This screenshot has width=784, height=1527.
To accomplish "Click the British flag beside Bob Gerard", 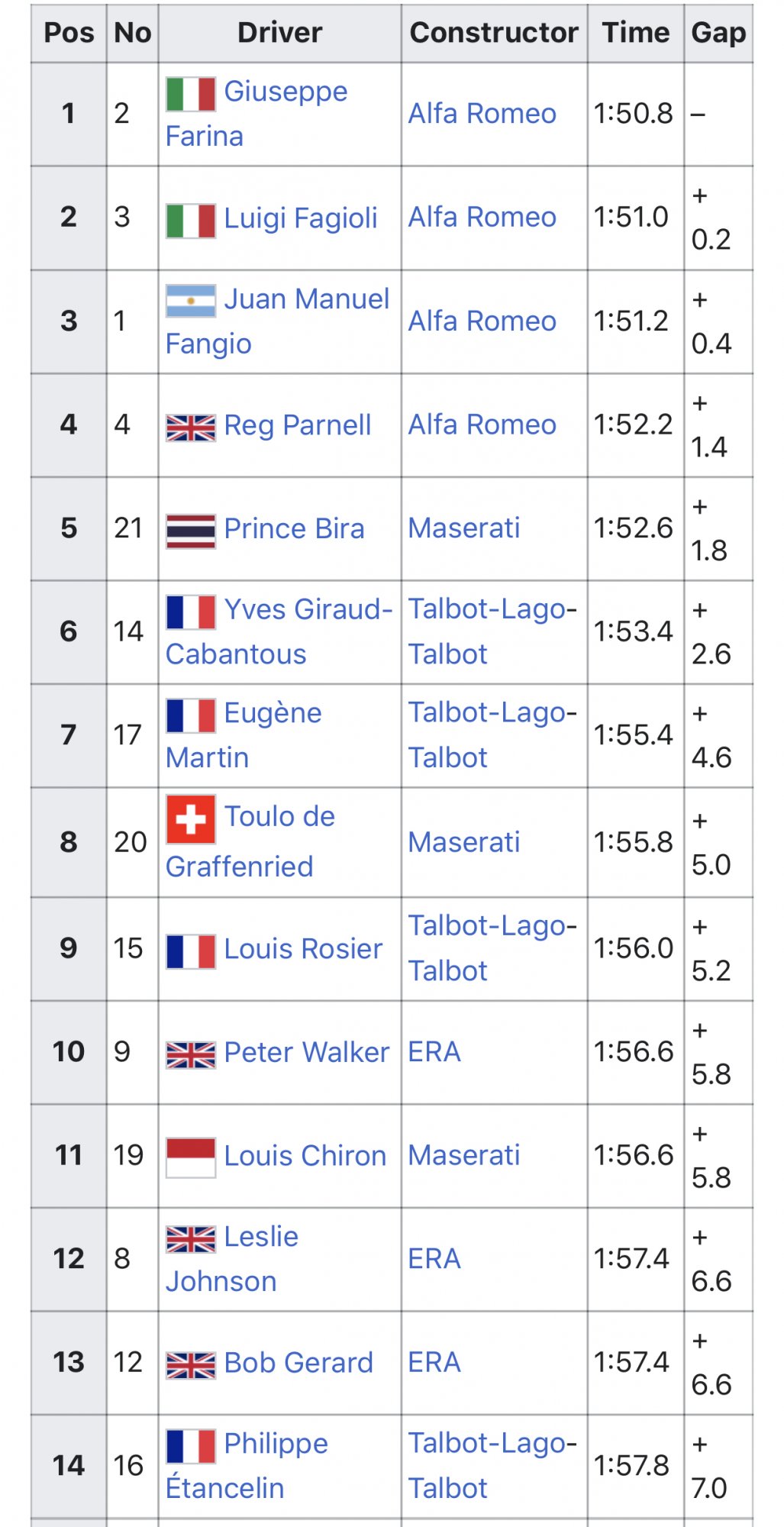I will [x=191, y=1365].
